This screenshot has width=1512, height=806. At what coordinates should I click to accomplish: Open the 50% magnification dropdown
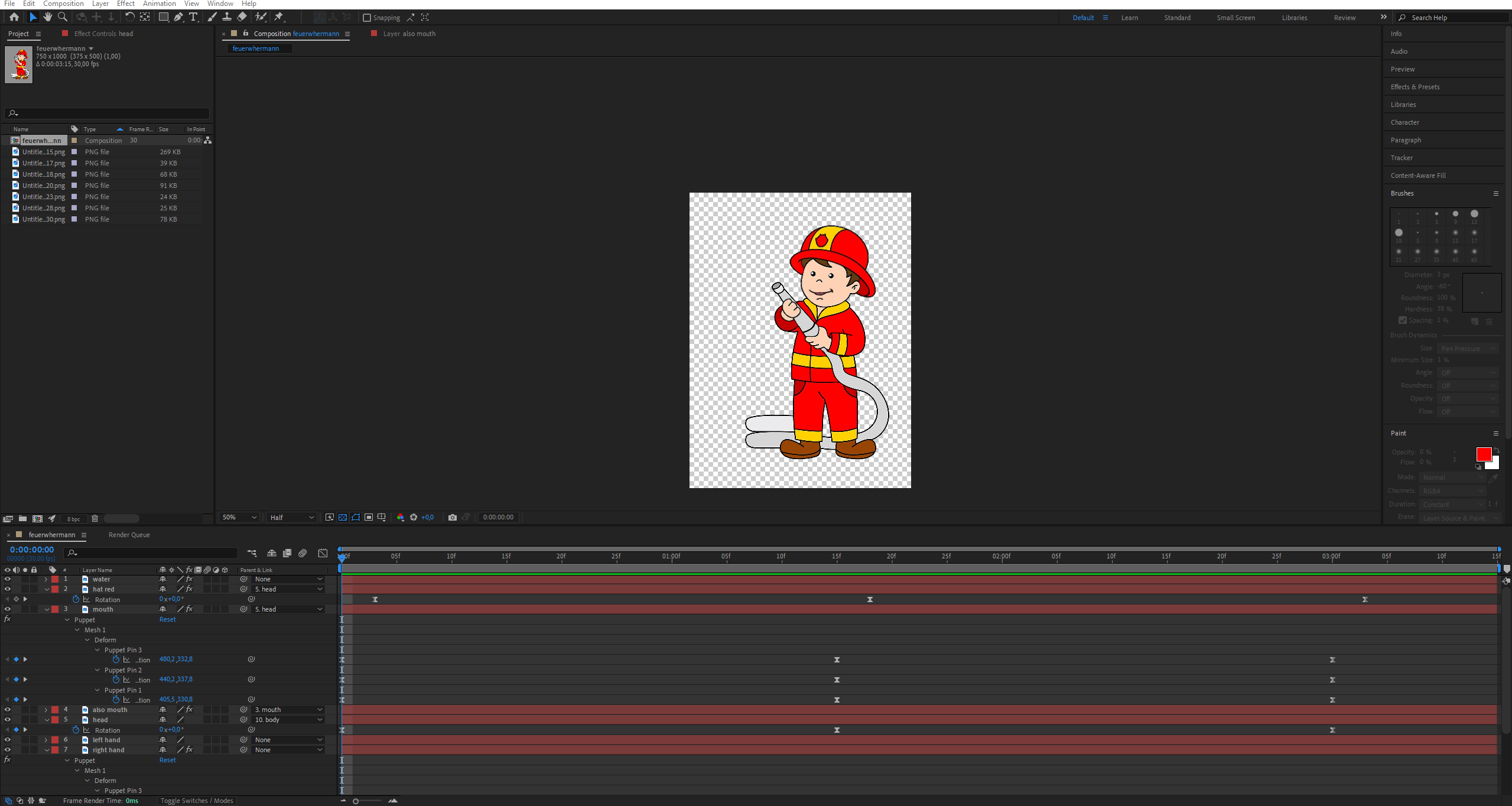tap(239, 517)
